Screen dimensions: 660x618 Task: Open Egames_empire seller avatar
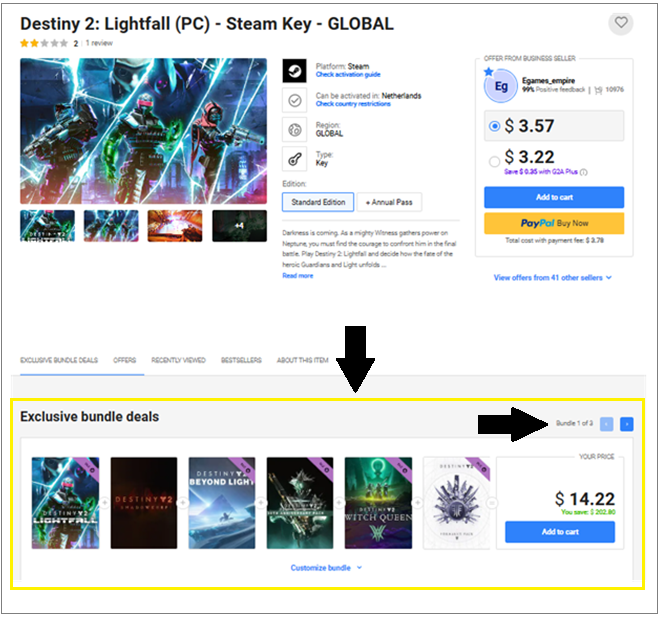[500, 86]
